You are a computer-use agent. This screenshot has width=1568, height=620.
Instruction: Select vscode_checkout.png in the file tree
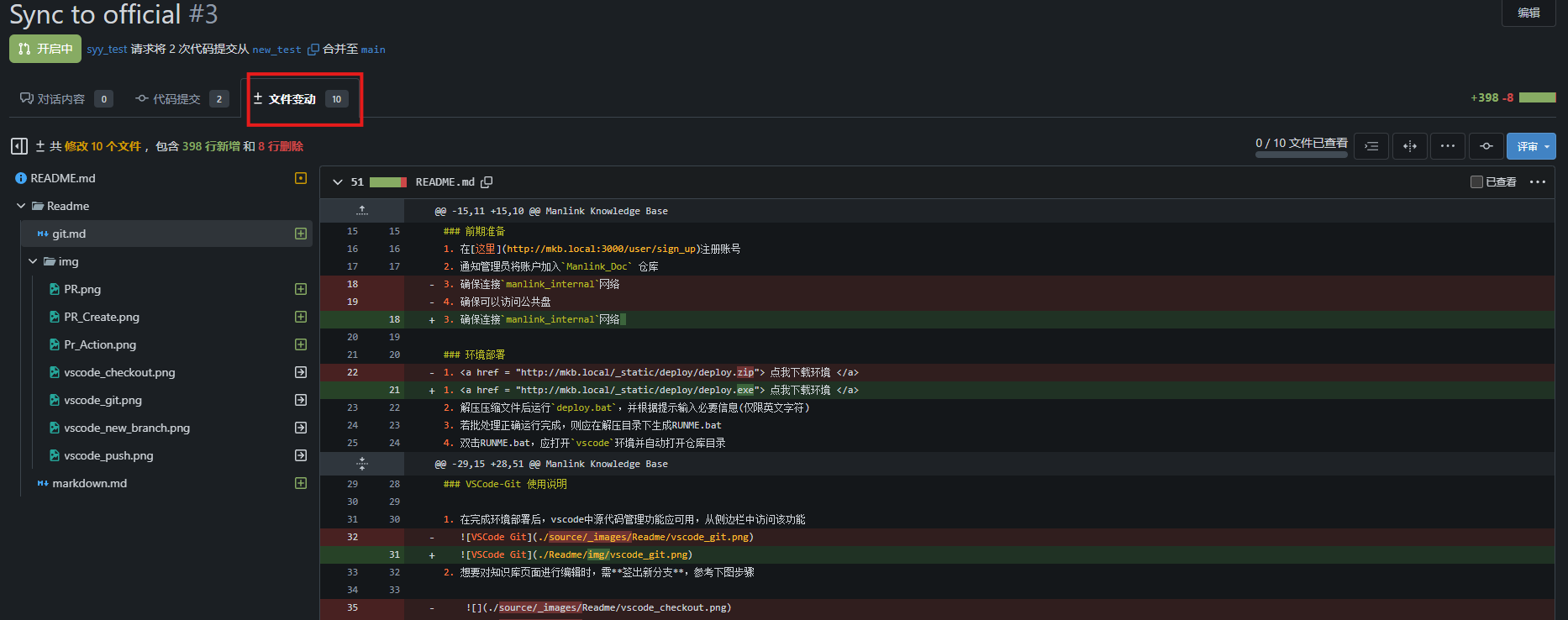119,372
